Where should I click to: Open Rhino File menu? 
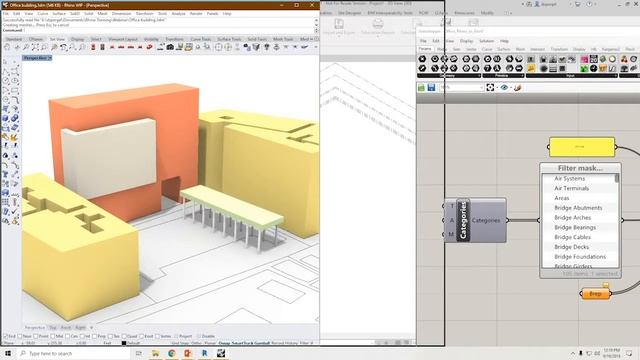pyautogui.click(x=6, y=13)
